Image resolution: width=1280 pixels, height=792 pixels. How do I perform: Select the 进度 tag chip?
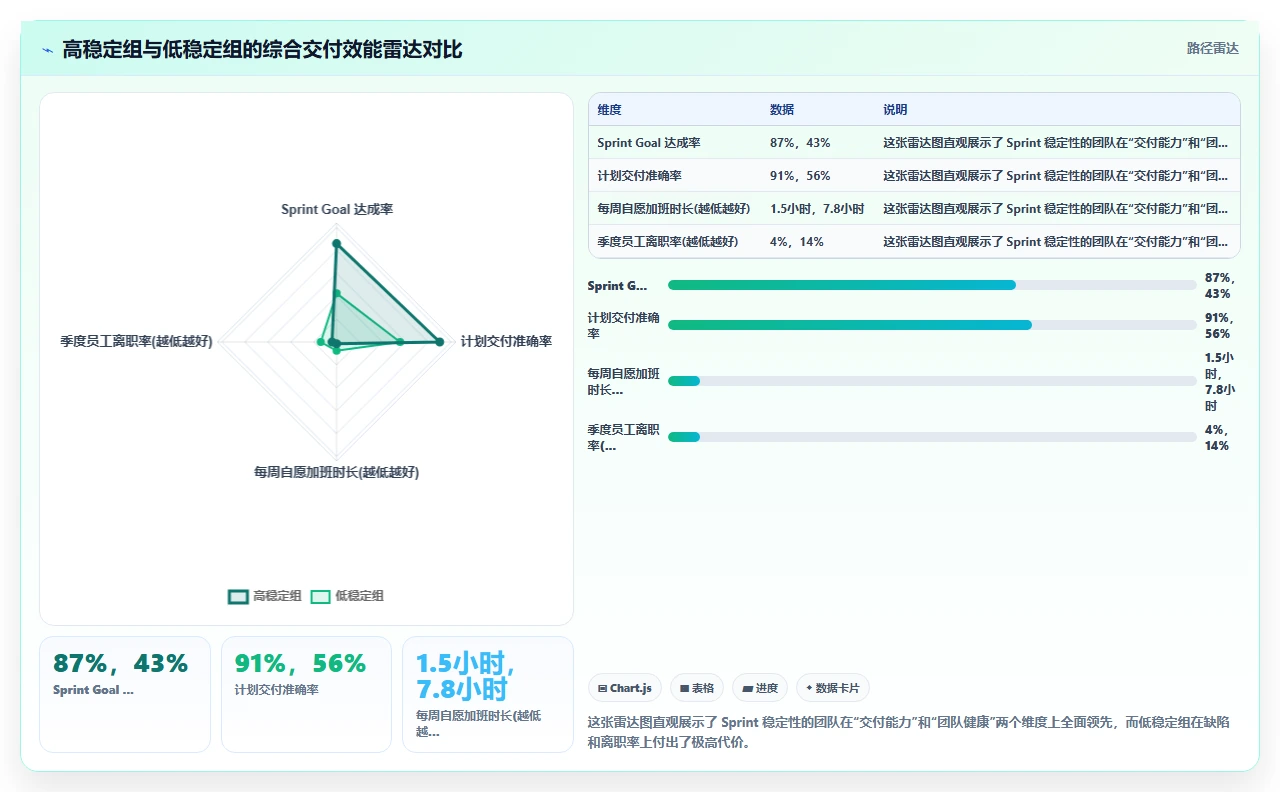tap(760, 688)
